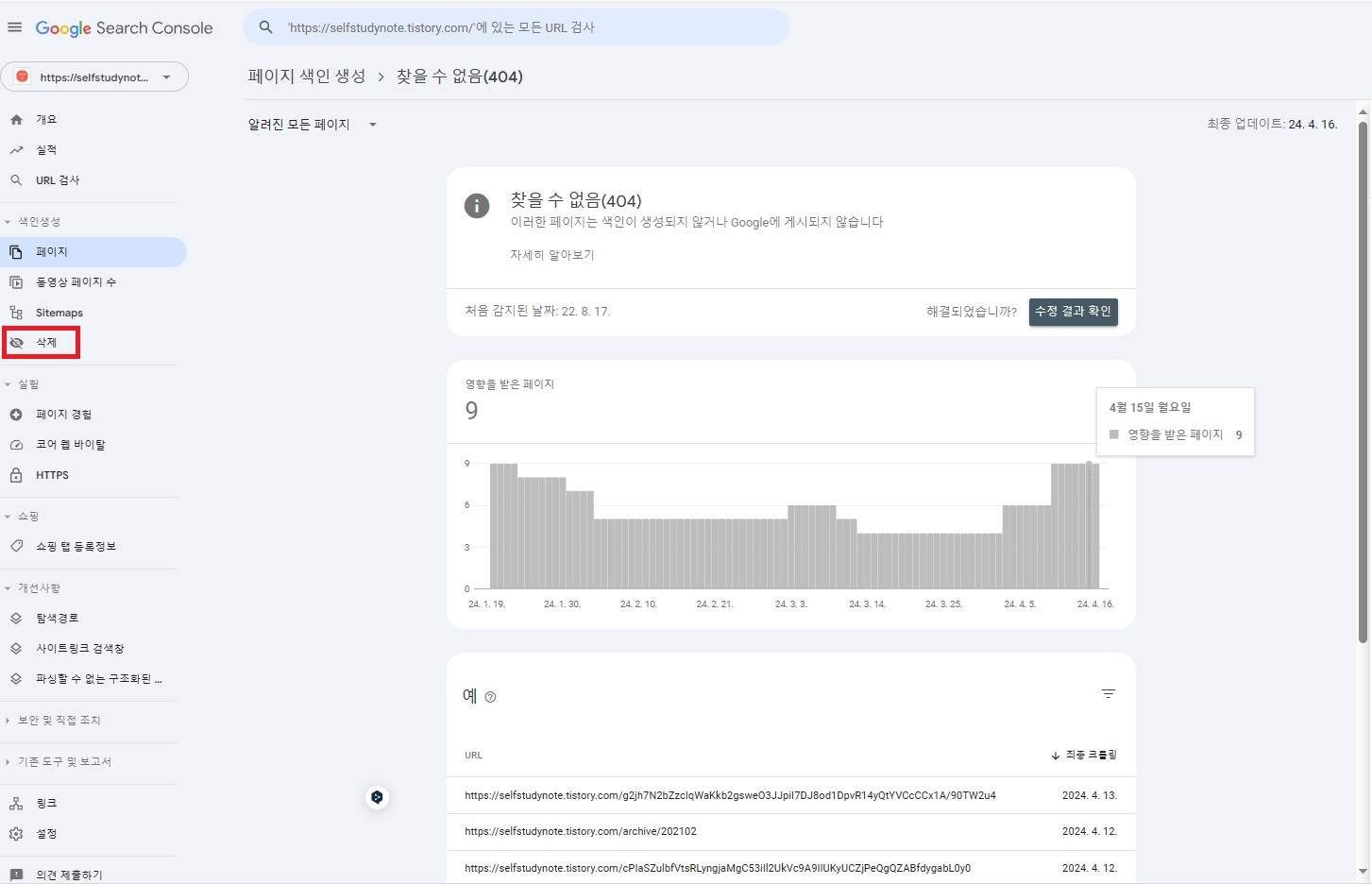
Task: Collapse the 색인생성 sidebar section
Action: (x=8, y=221)
